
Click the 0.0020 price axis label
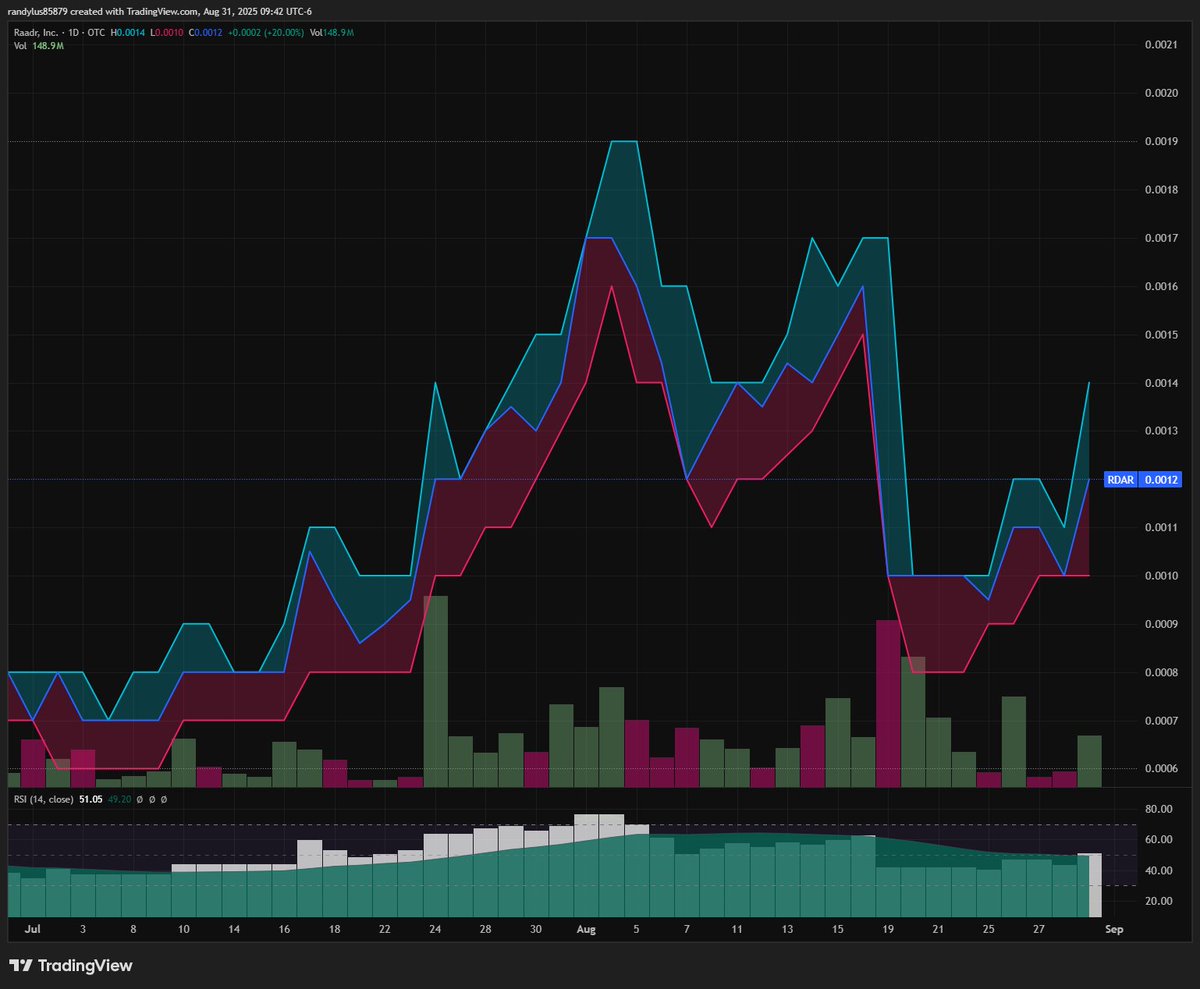click(1160, 93)
